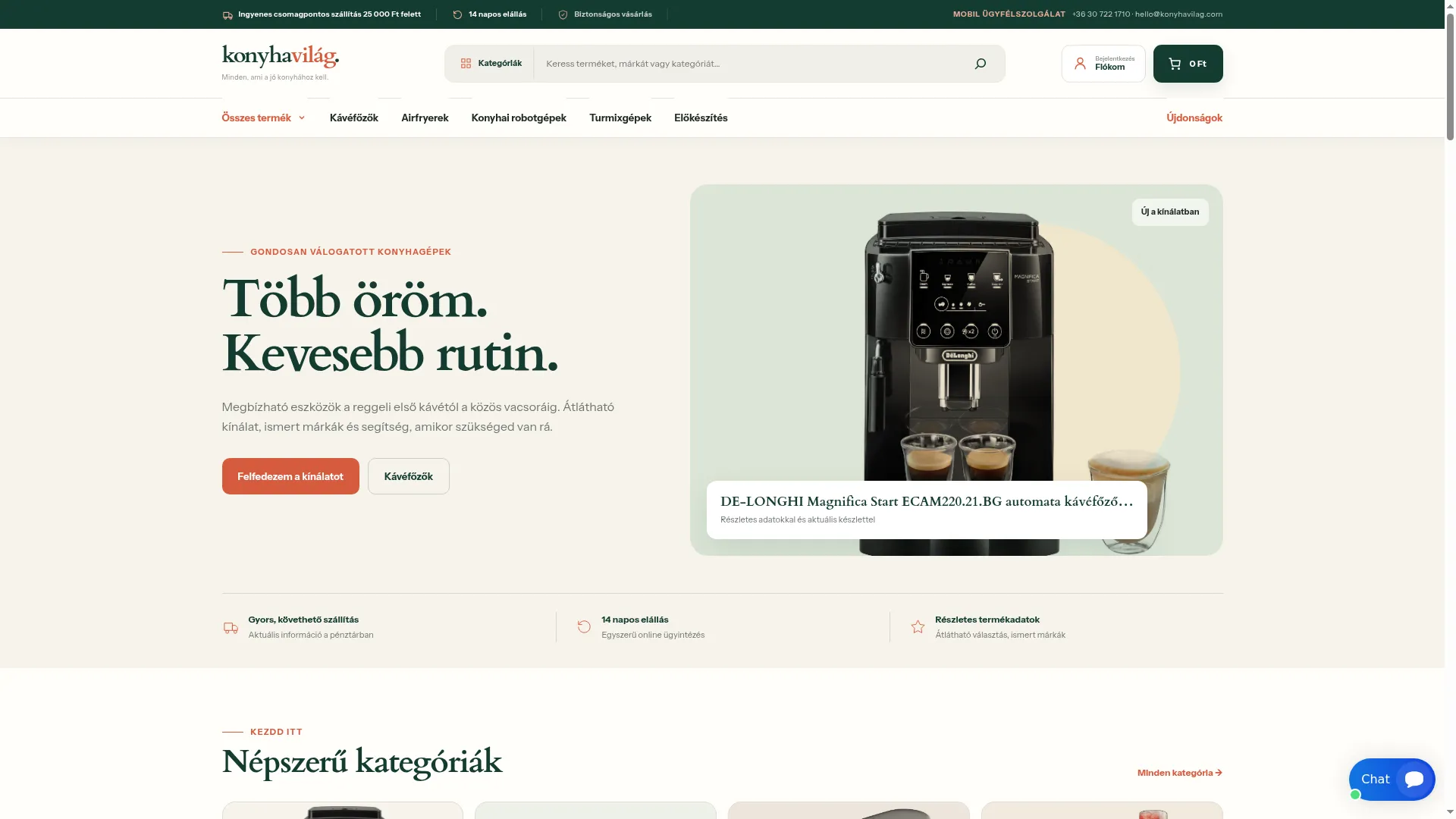Select Turmixgépek in the navigation
The width and height of the screenshot is (1456, 819).
pos(620,118)
